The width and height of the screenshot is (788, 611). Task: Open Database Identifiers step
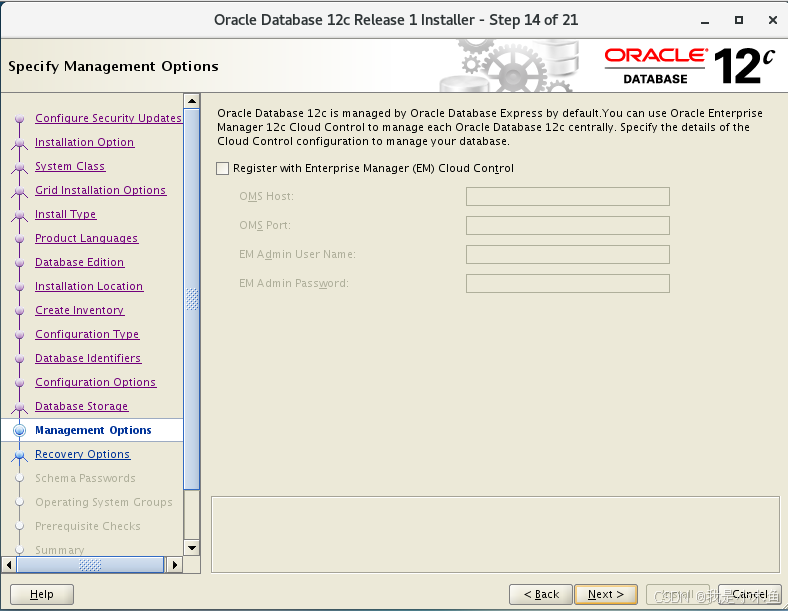click(88, 358)
